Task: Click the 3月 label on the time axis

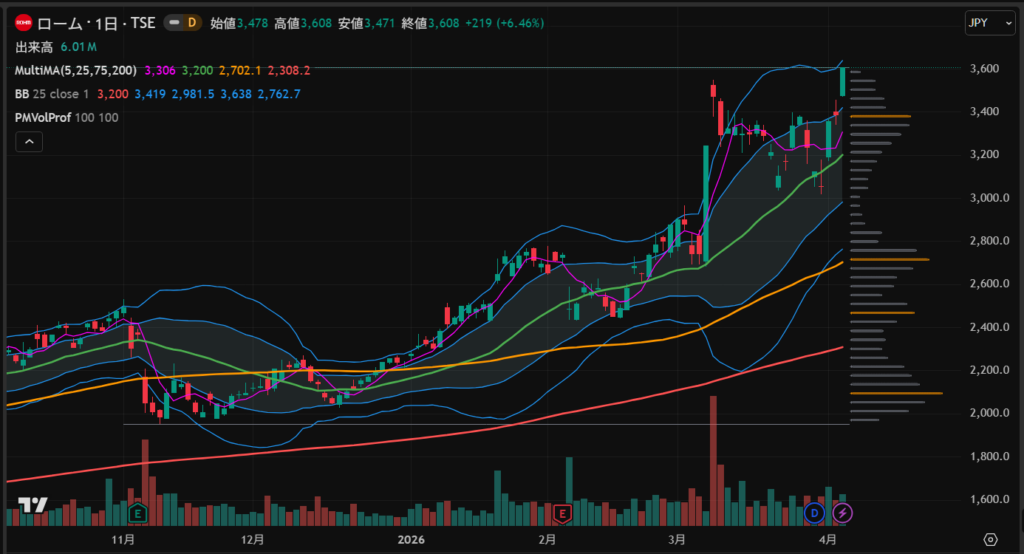Action: click(677, 539)
